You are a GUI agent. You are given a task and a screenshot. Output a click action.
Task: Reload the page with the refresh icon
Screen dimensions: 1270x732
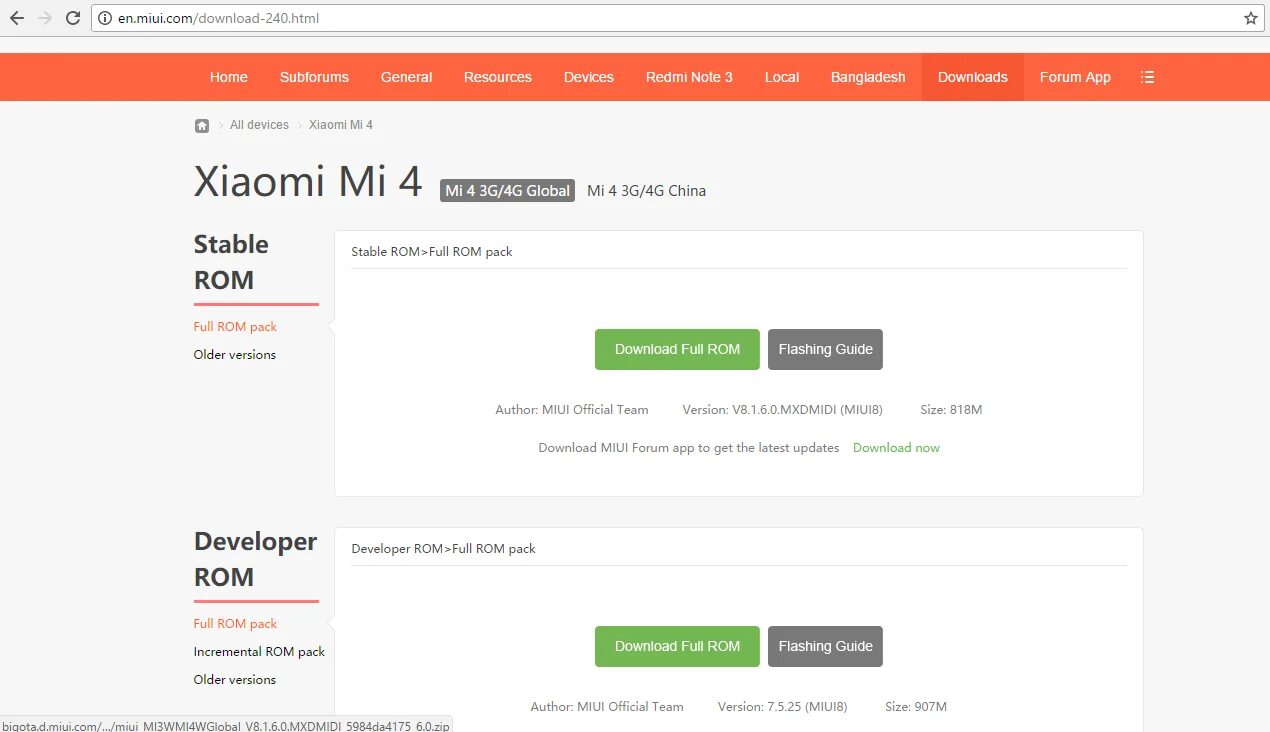coord(73,18)
